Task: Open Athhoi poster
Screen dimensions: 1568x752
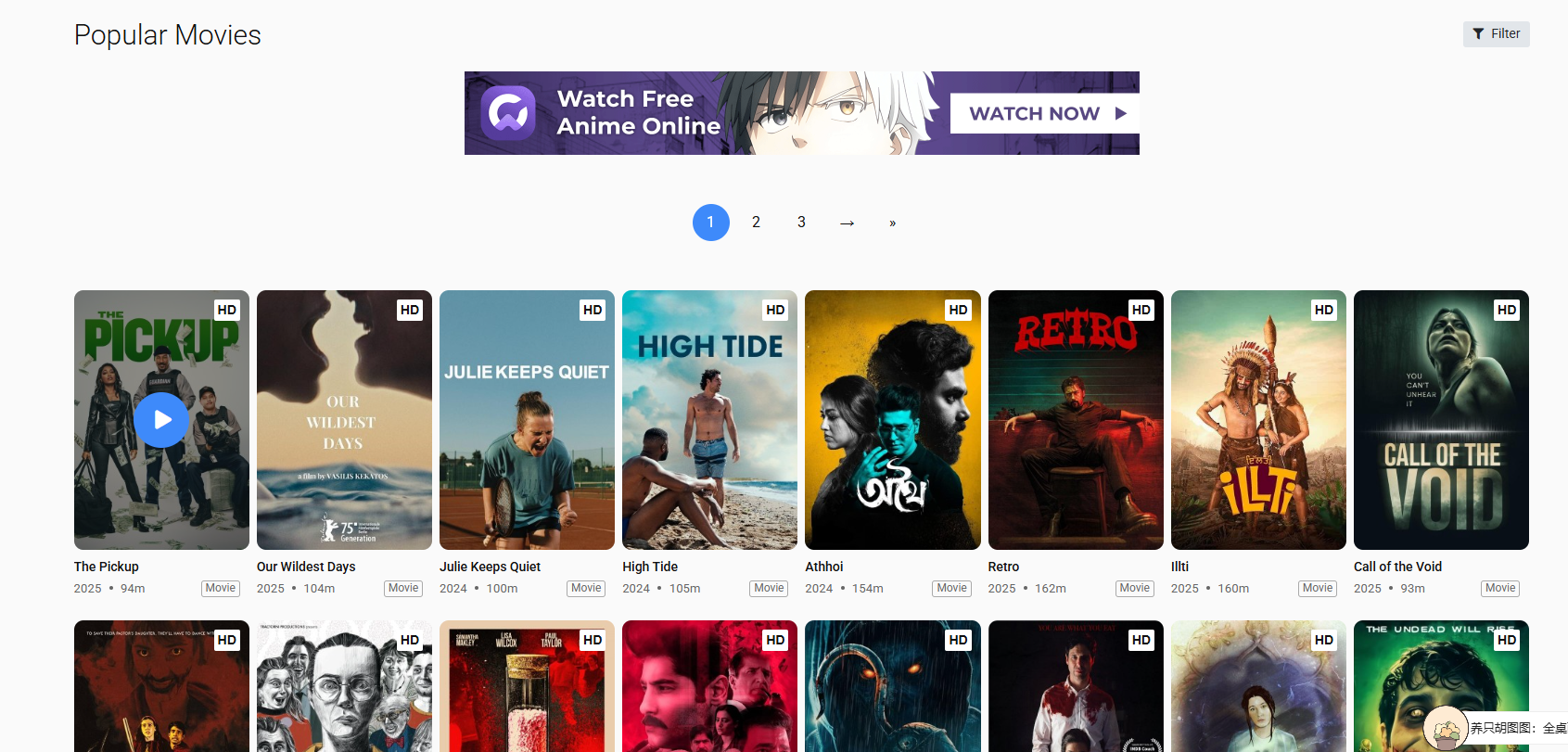Action: coord(893,420)
